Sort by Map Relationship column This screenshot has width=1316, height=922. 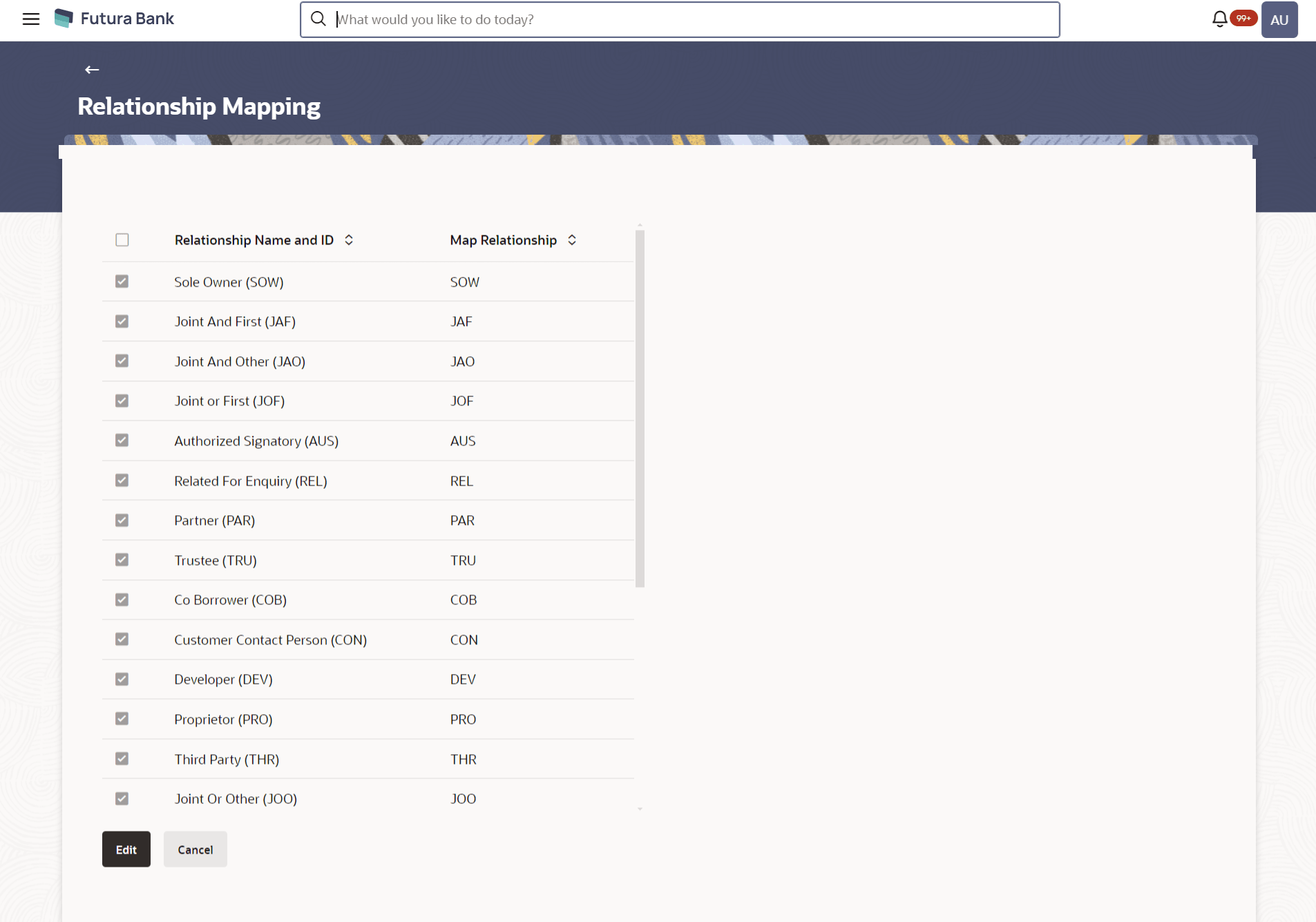point(572,240)
